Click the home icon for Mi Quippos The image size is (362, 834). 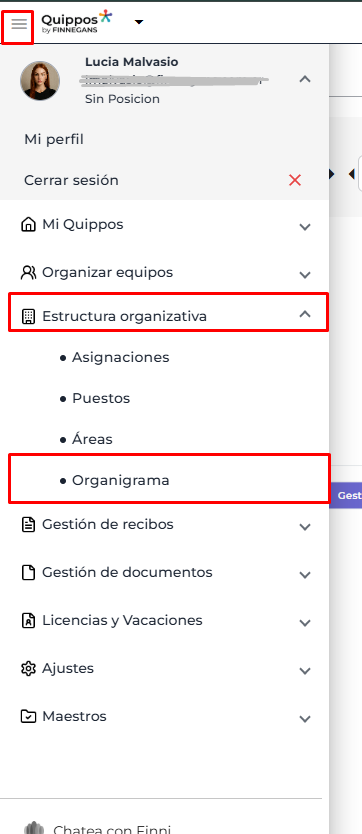(x=28, y=224)
